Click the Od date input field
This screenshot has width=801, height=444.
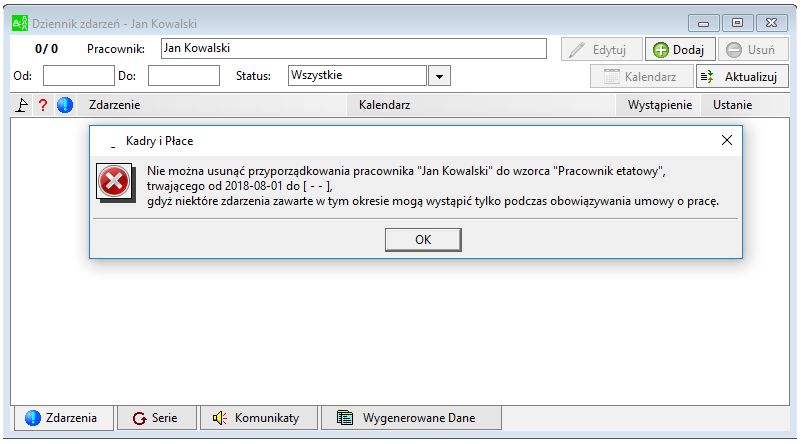pos(79,76)
